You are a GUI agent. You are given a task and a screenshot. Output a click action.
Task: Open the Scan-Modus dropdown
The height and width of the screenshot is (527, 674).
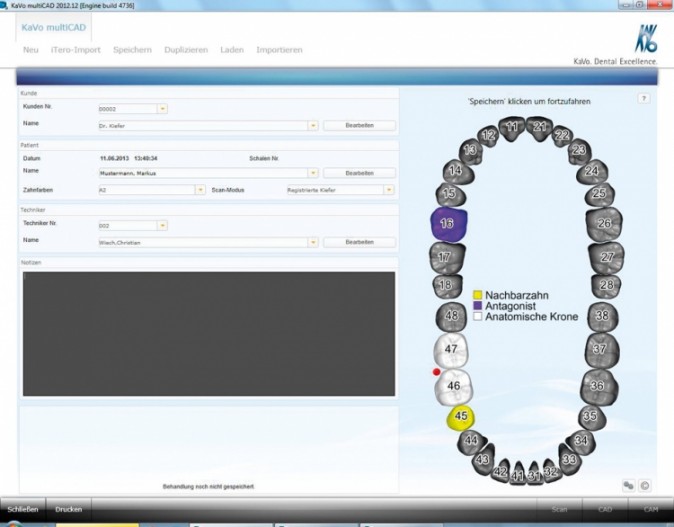(x=389, y=190)
